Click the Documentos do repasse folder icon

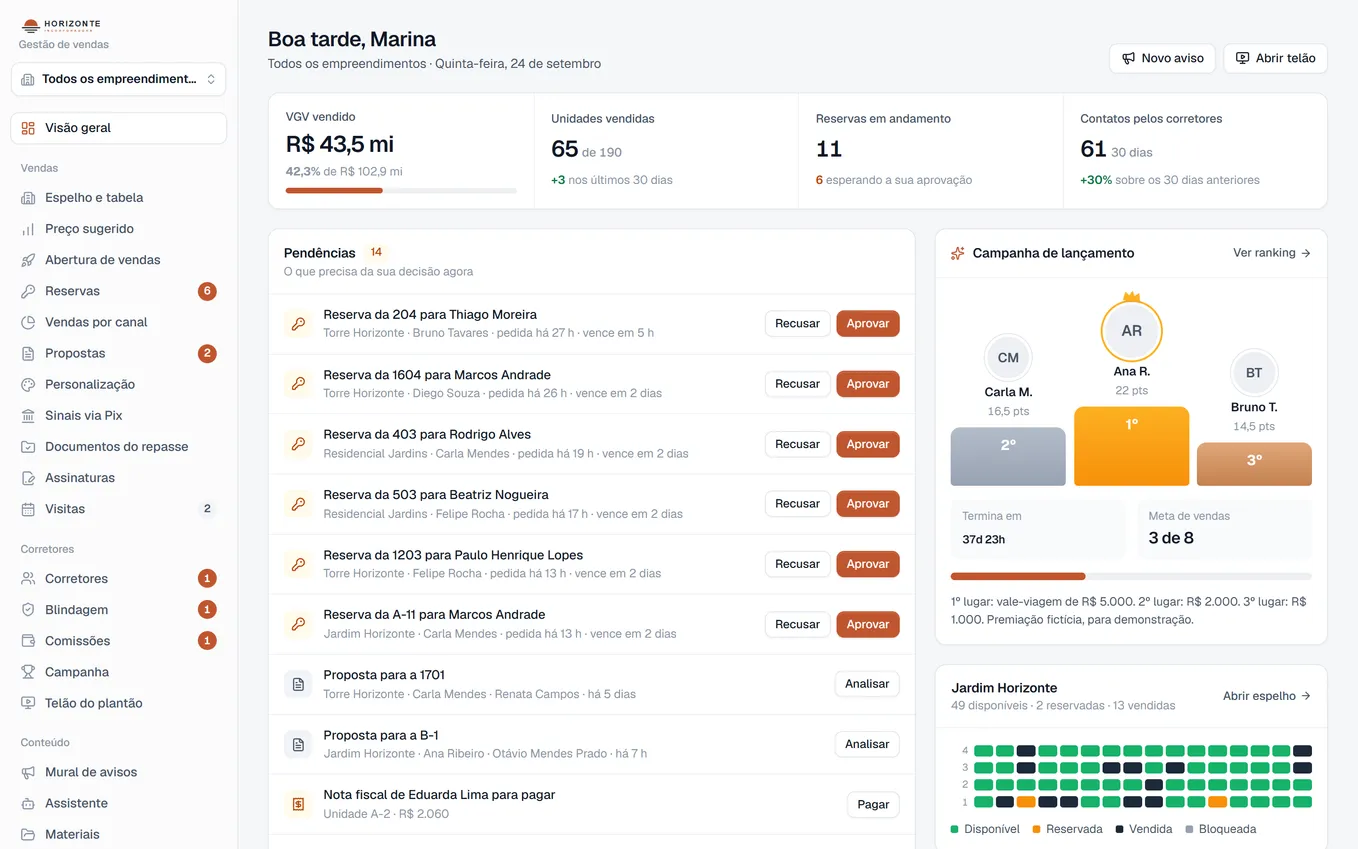pyautogui.click(x=28, y=447)
